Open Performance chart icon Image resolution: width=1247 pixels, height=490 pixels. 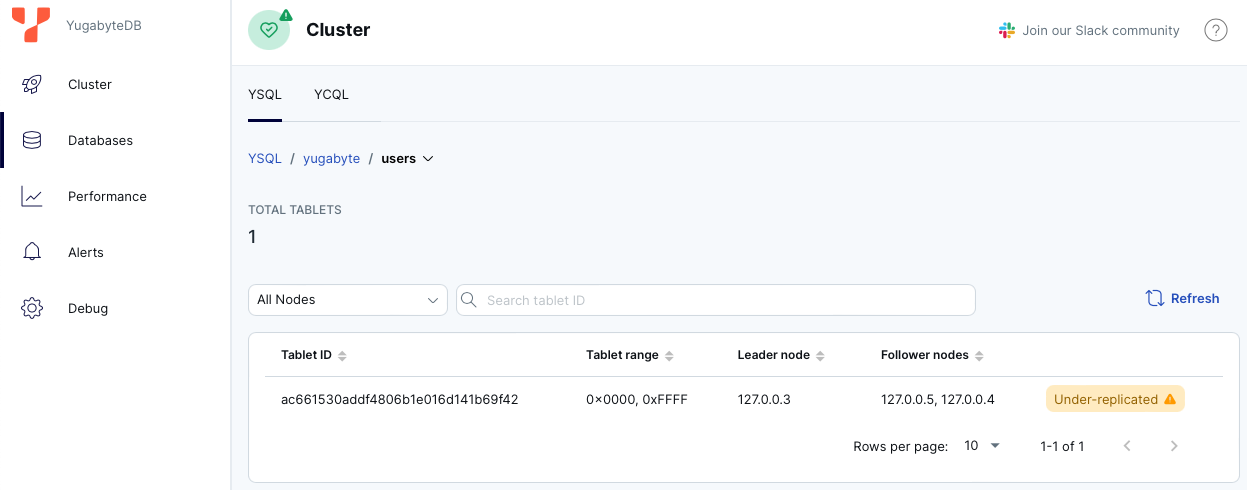pos(32,197)
